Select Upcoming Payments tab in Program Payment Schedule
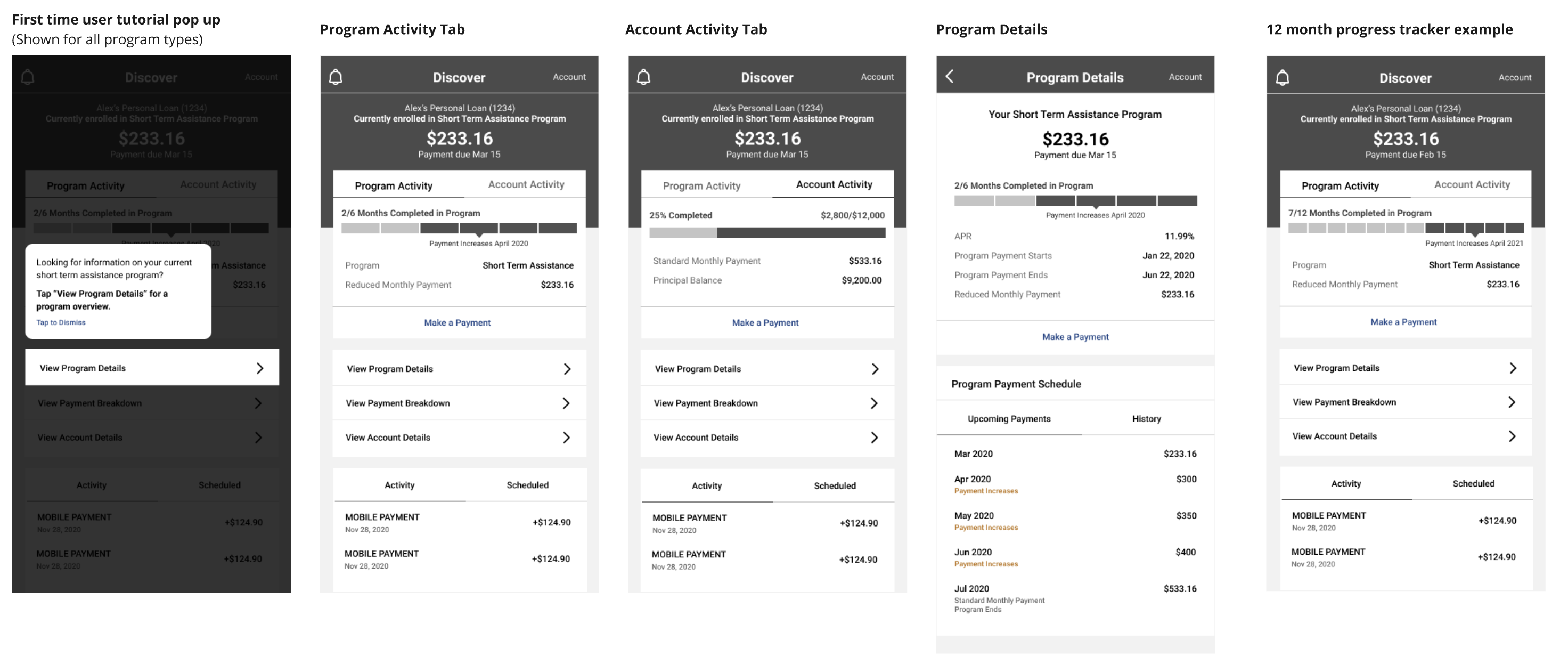 tap(1009, 418)
